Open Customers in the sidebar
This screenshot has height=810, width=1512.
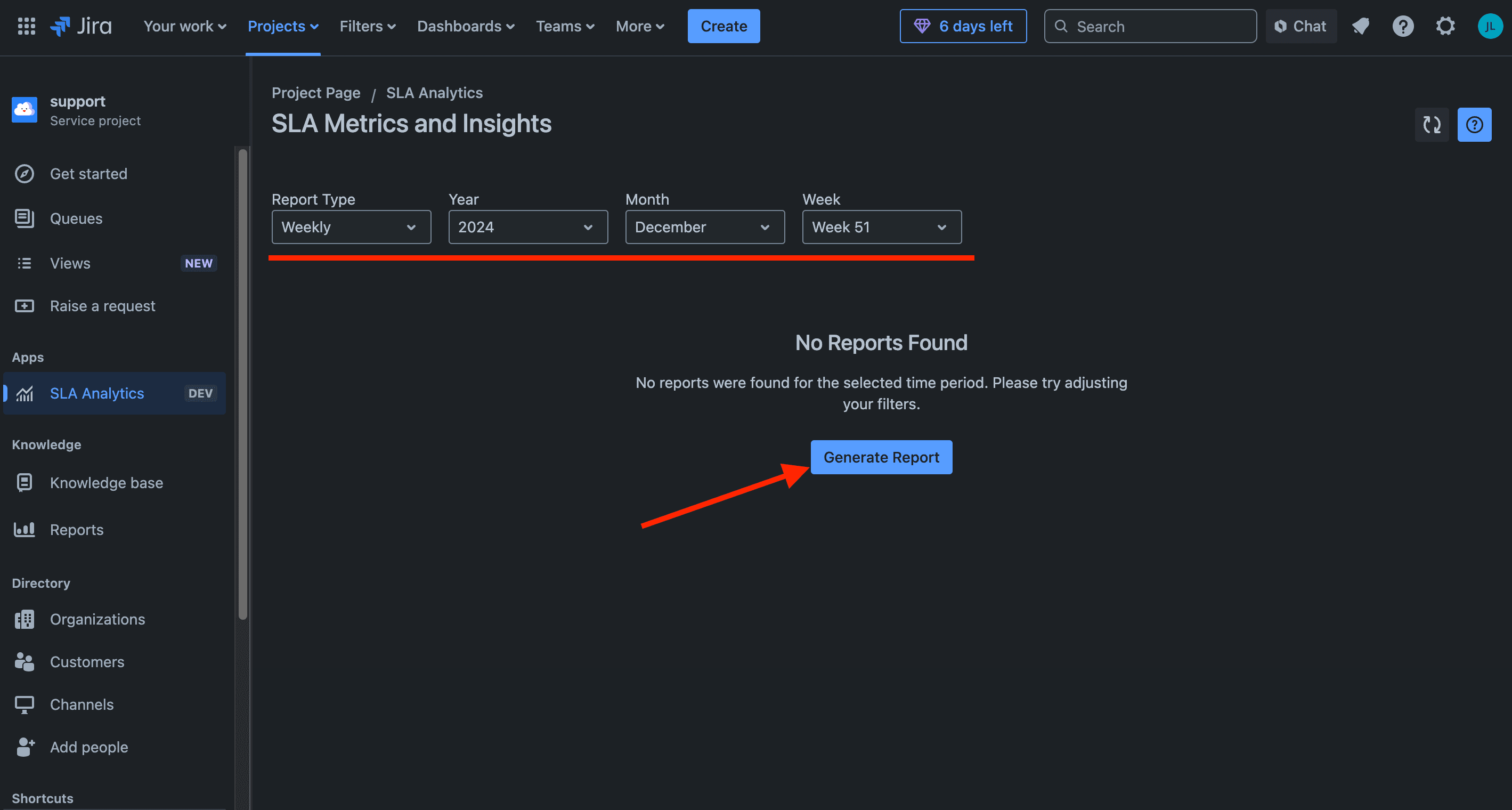[115, 662]
